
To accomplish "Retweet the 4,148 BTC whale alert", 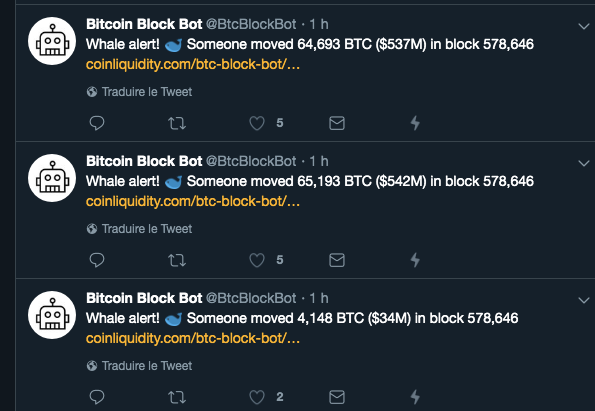I will click(x=177, y=397).
